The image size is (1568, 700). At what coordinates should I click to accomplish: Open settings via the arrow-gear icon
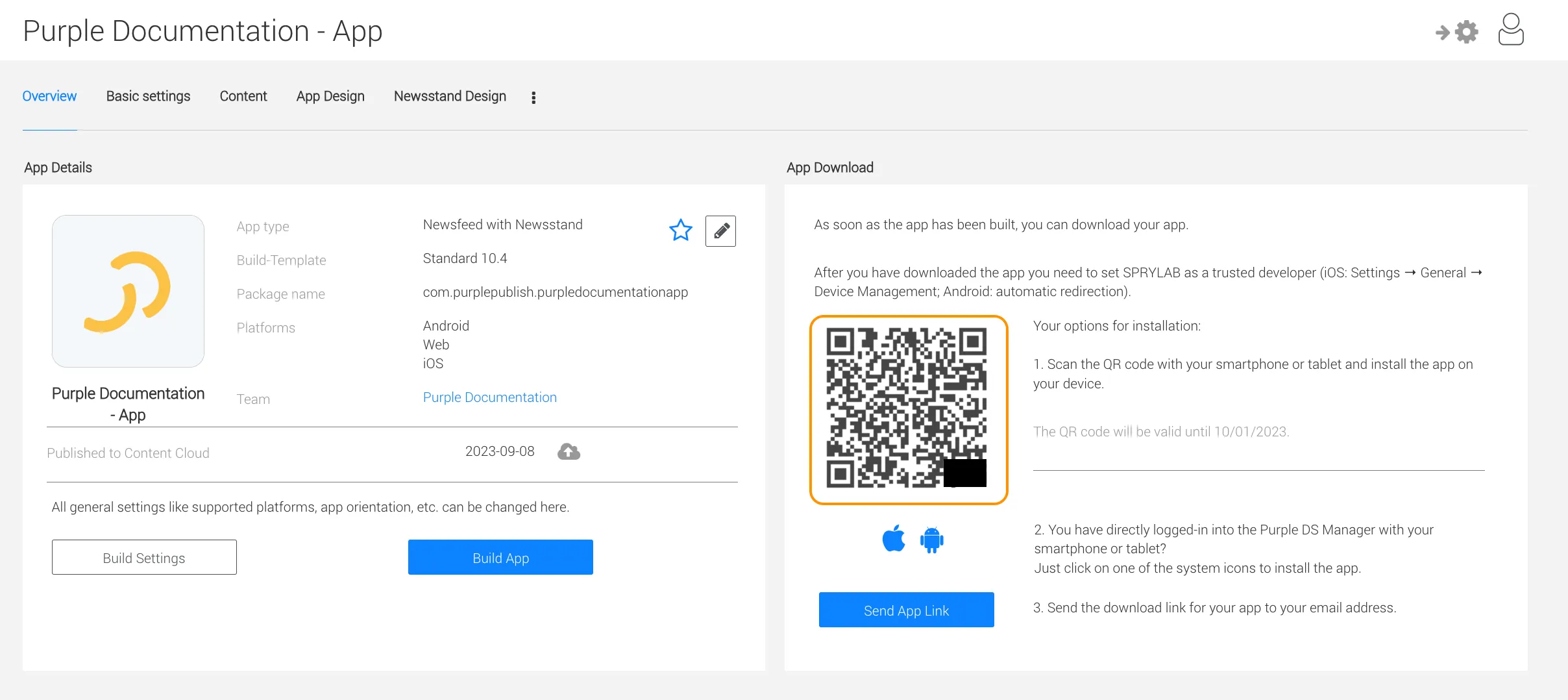click(1456, 31)
